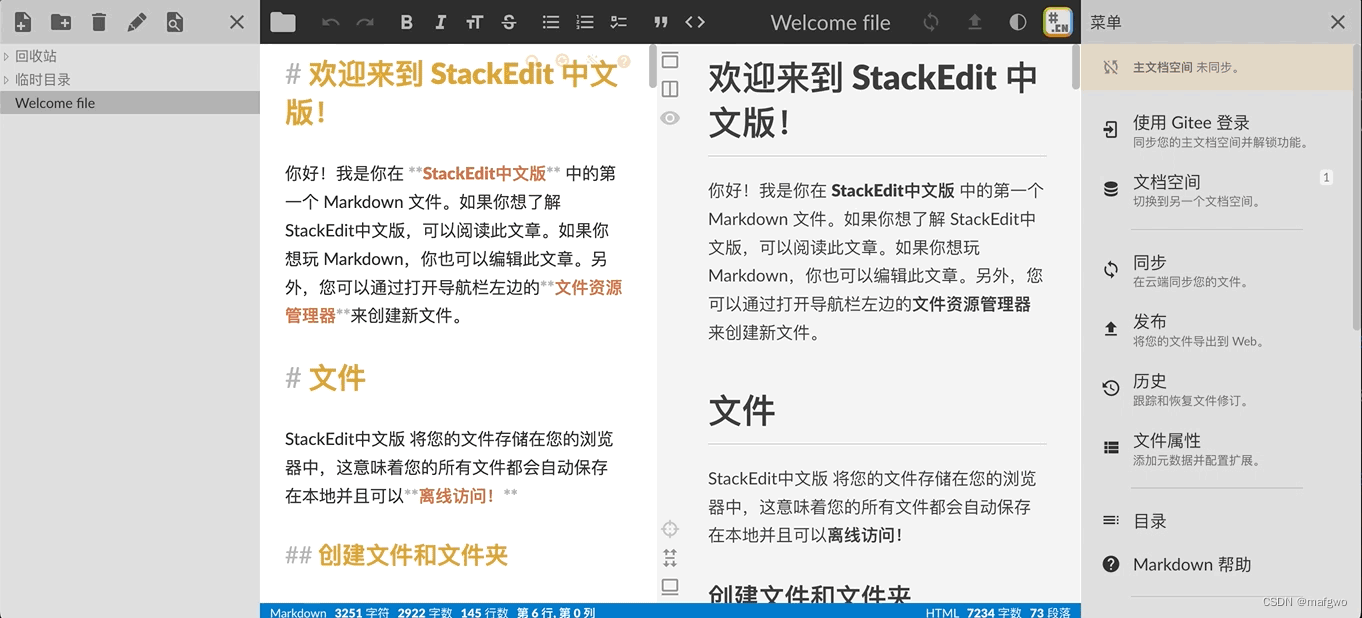Open the 目录 table of contents
This screenshot has width=1362, height=618.
click(x=1216, y=521)
